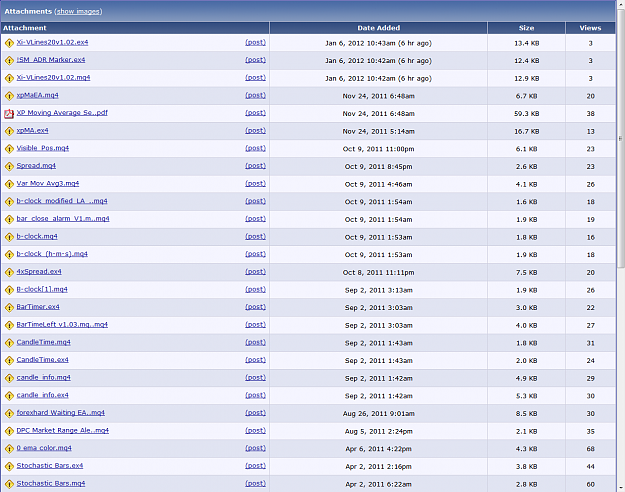This screenshot has height=492, width=625.
Task: Click the file icon beside CandleTime.mq4
Action: coord(9,343)
